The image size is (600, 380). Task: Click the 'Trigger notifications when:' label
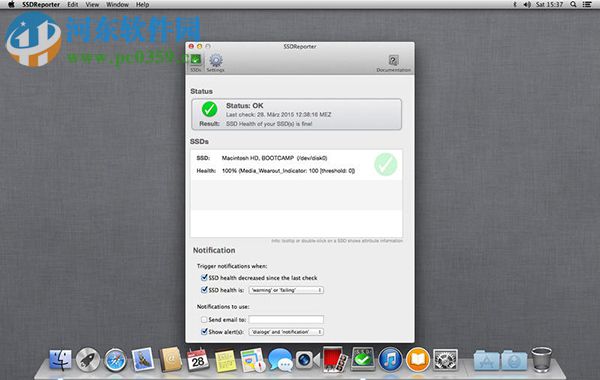click(232, 266)
